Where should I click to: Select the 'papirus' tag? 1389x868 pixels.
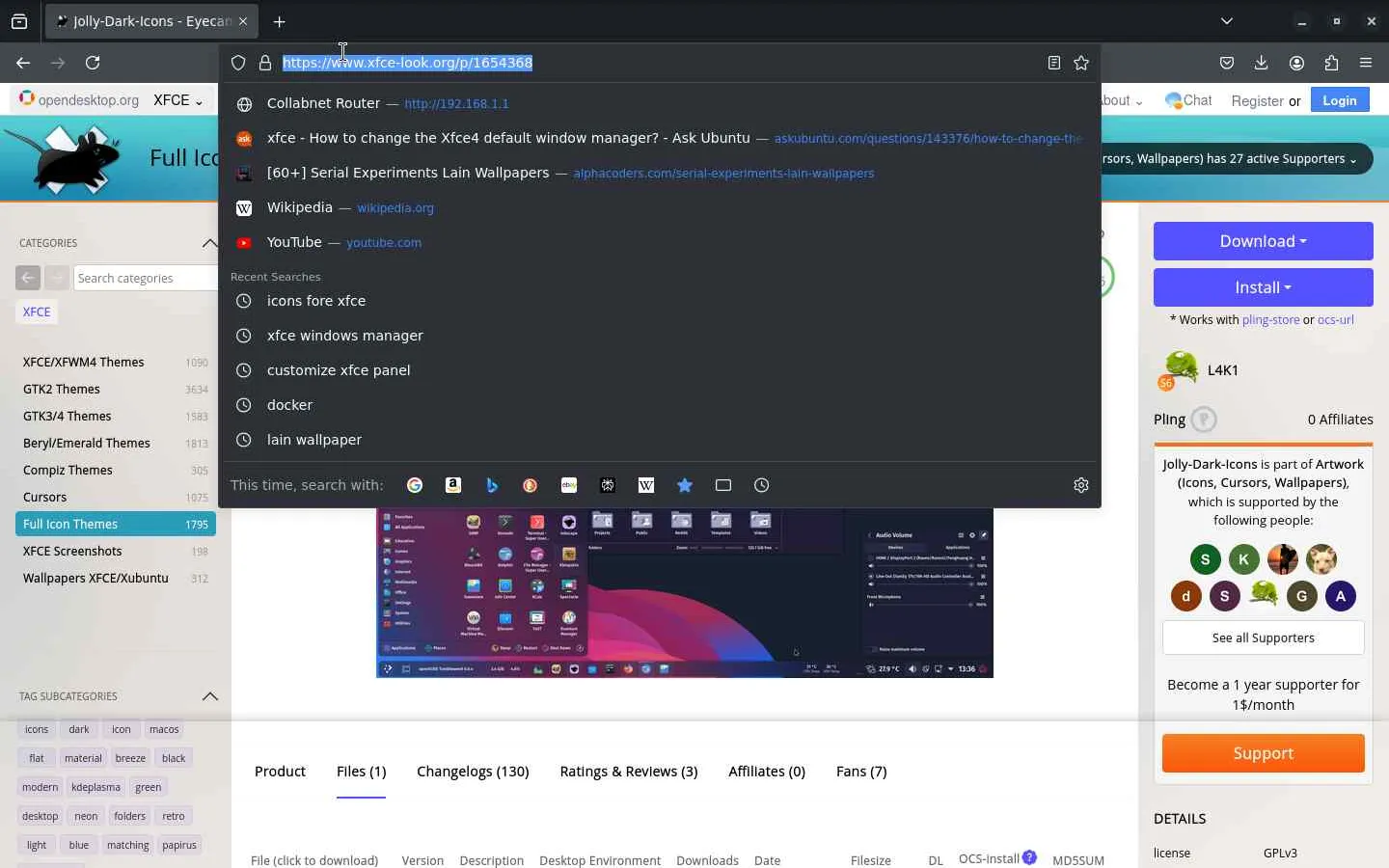click(x=179, y=845)
